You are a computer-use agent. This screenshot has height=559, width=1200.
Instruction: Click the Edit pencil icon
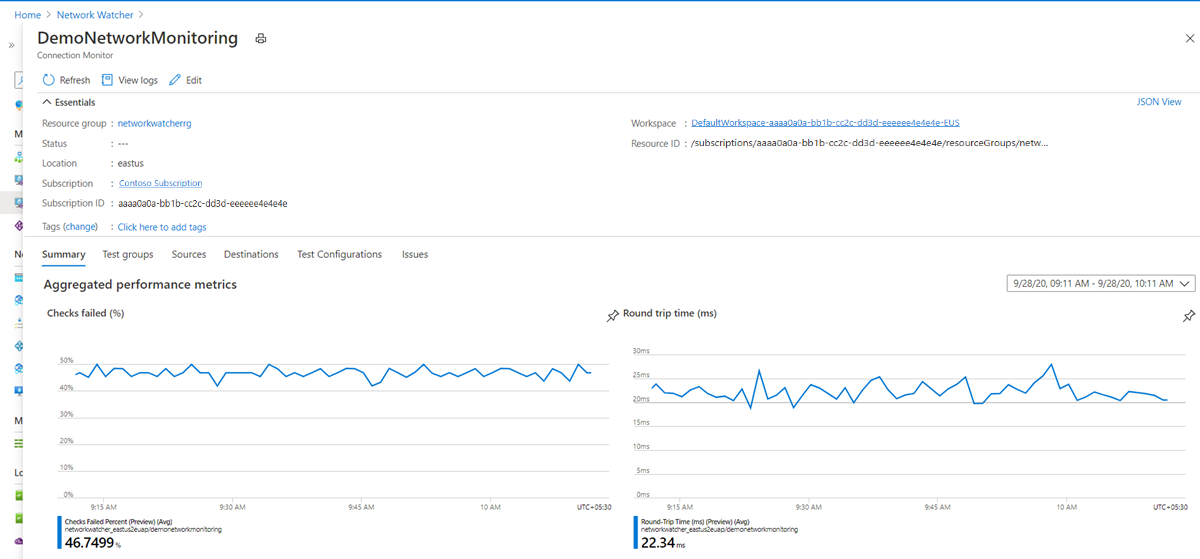point(175,80)
